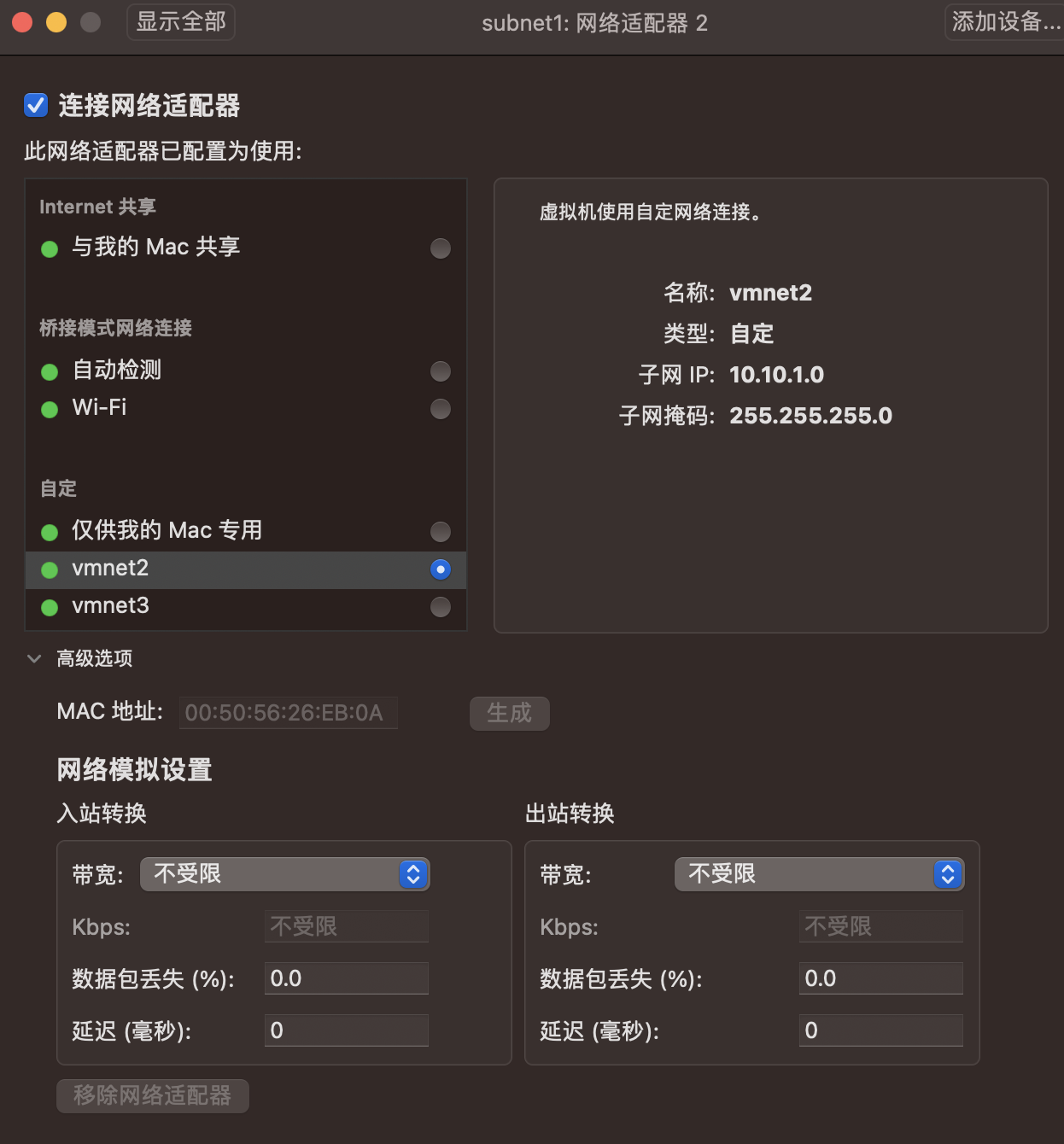Click the green status dot beside vmnet3
The image size is (1064, 1144).
pos(49,607)
